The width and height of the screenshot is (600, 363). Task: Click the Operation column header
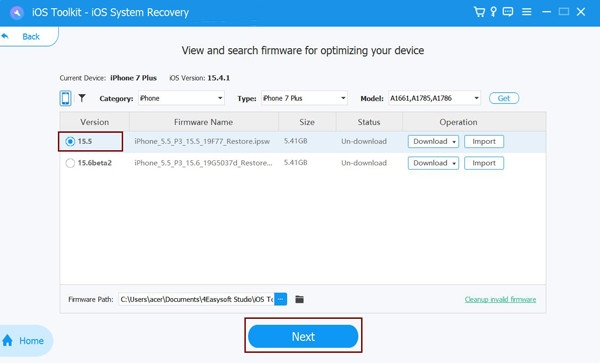coord(458,122)
